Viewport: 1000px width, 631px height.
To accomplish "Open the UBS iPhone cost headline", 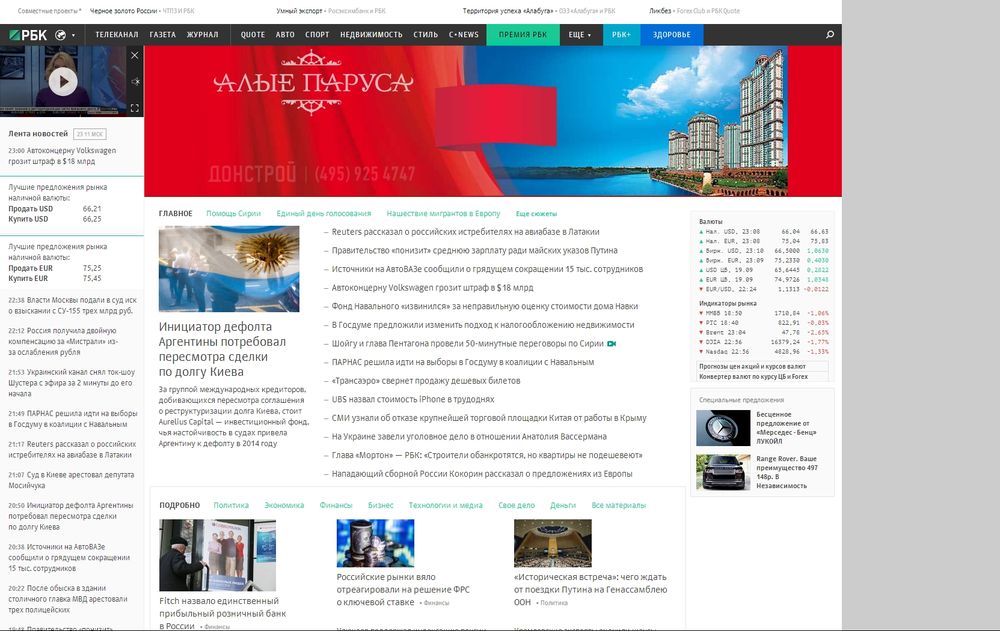I will pos(413,399).
